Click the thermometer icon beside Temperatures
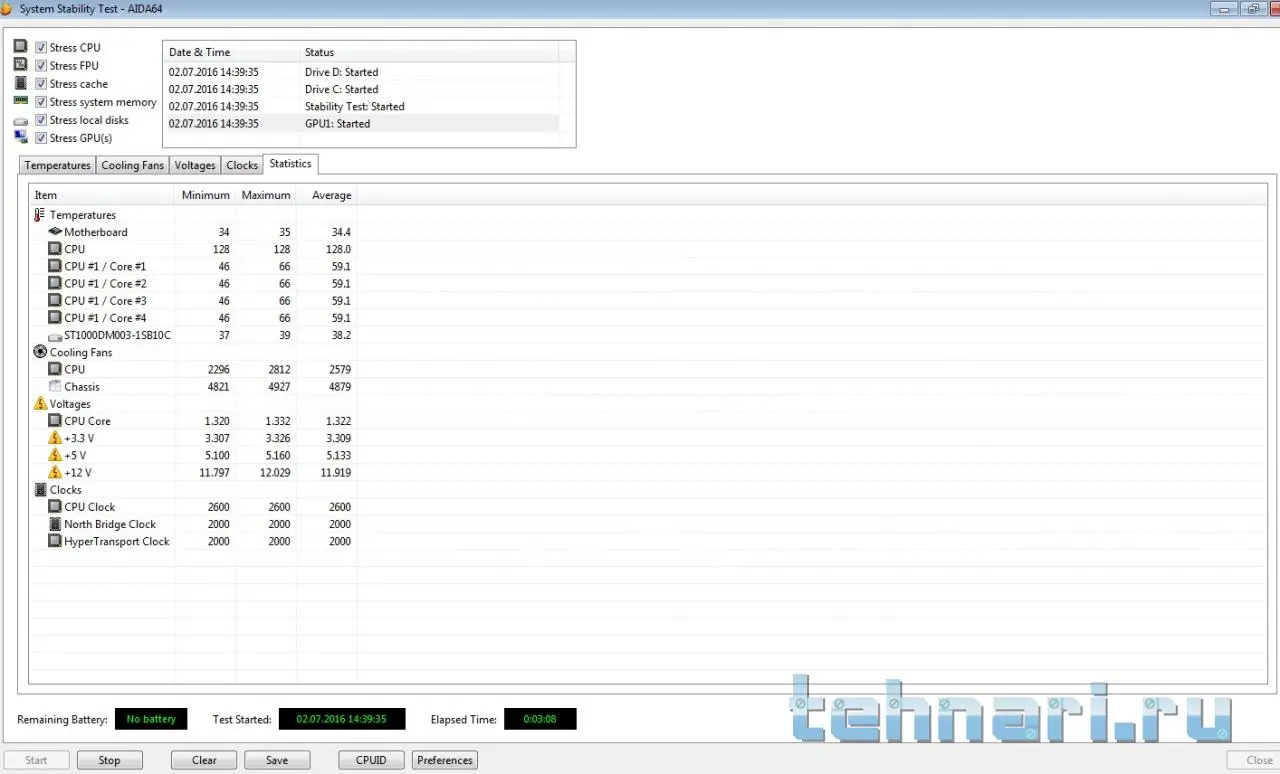 coord(40,215)
